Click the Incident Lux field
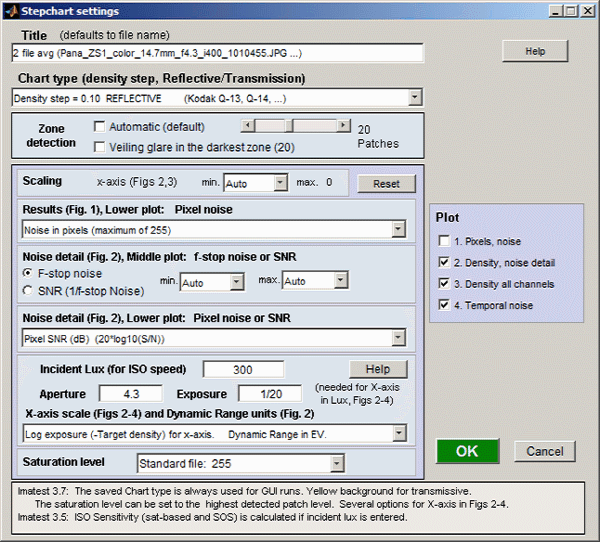Viewport: 600px width, 542px height. click(x=243, y=369)
